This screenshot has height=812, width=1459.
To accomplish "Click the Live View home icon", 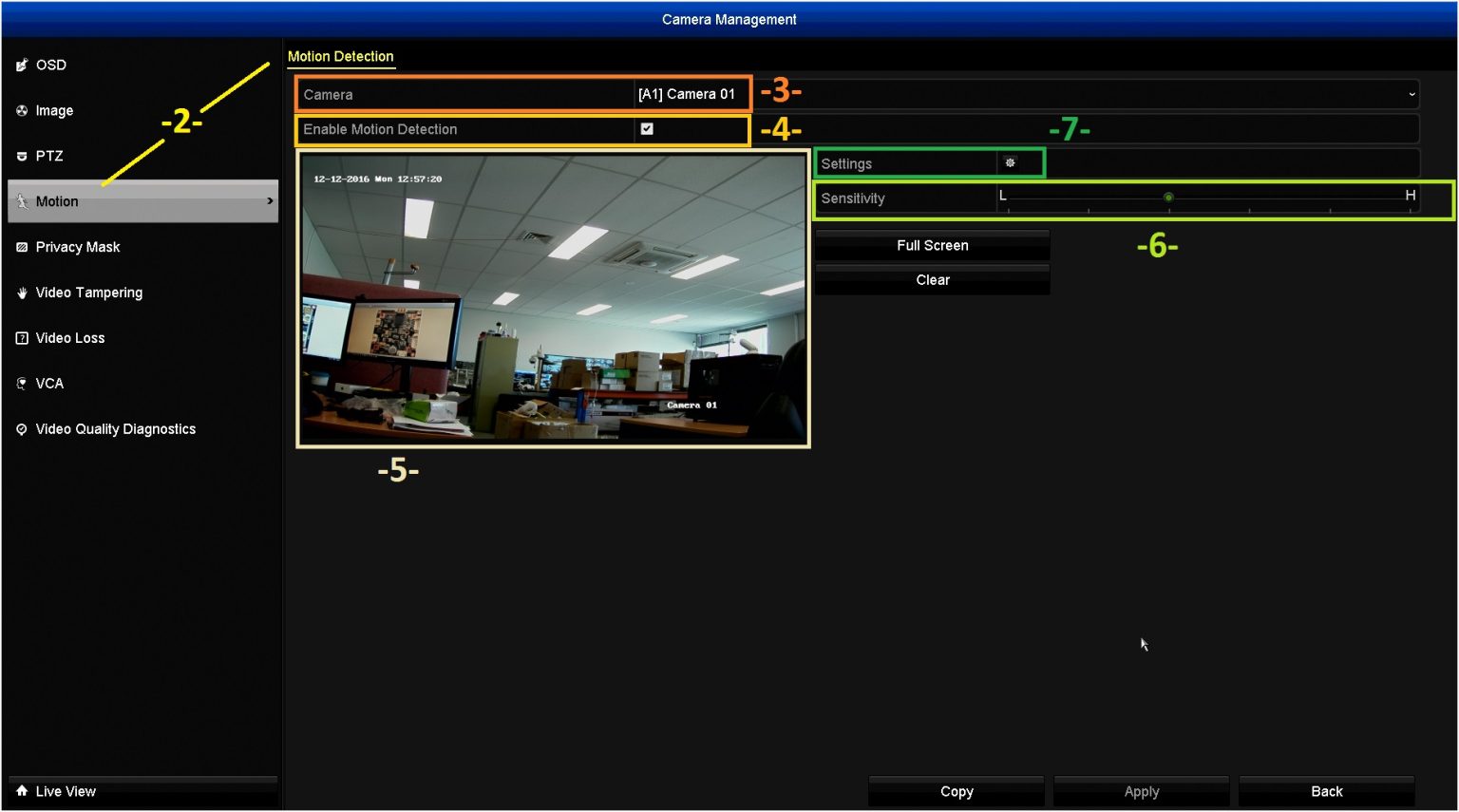I will pyautogui.click(x=22, y=791).
